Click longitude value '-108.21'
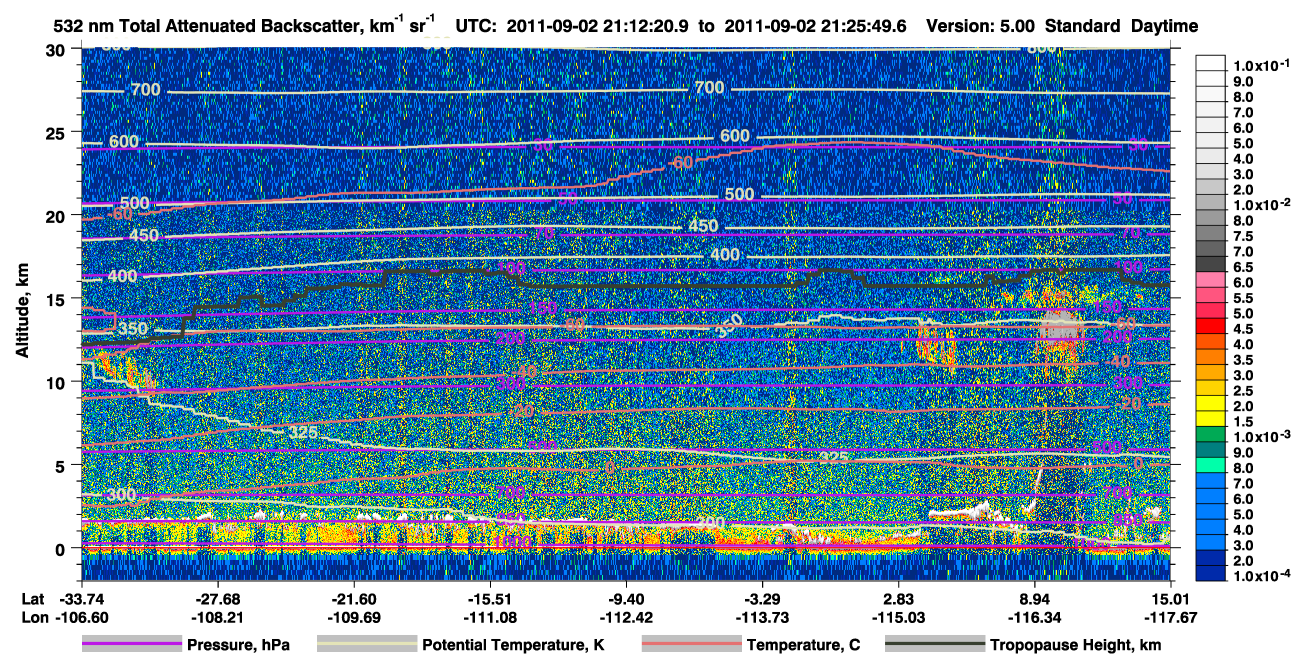Image resolution: width=1300 pixels, height=667 pixels. (217, 617)
